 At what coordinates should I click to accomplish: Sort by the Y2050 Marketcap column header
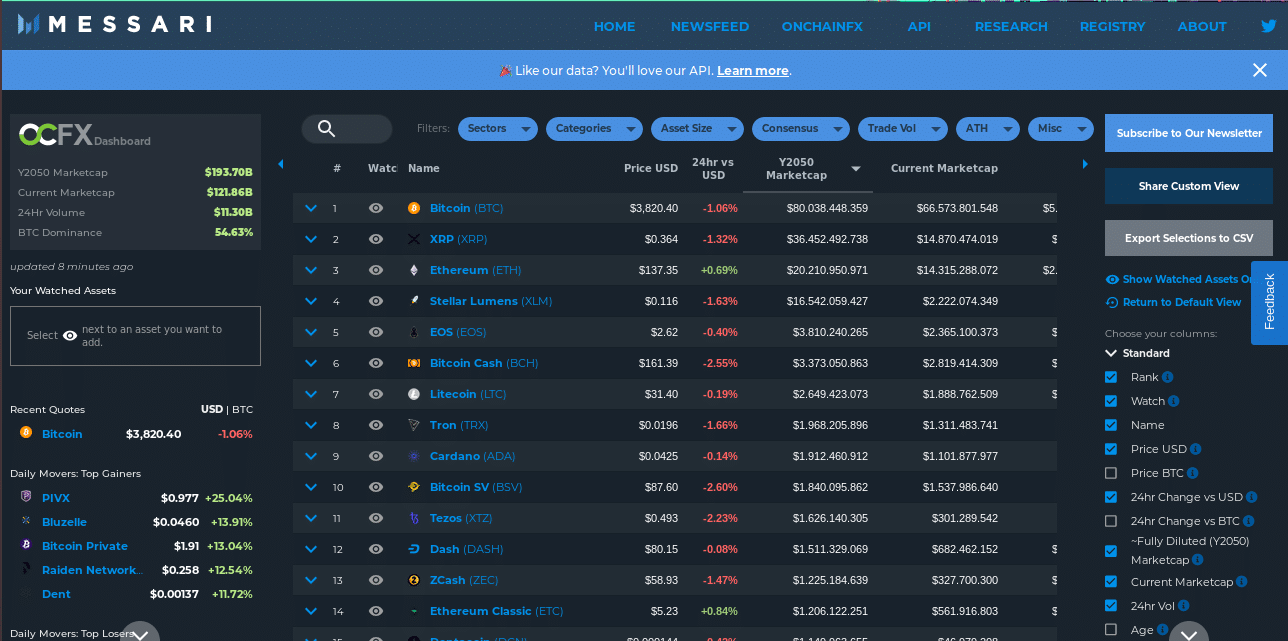tap(808, 168)
